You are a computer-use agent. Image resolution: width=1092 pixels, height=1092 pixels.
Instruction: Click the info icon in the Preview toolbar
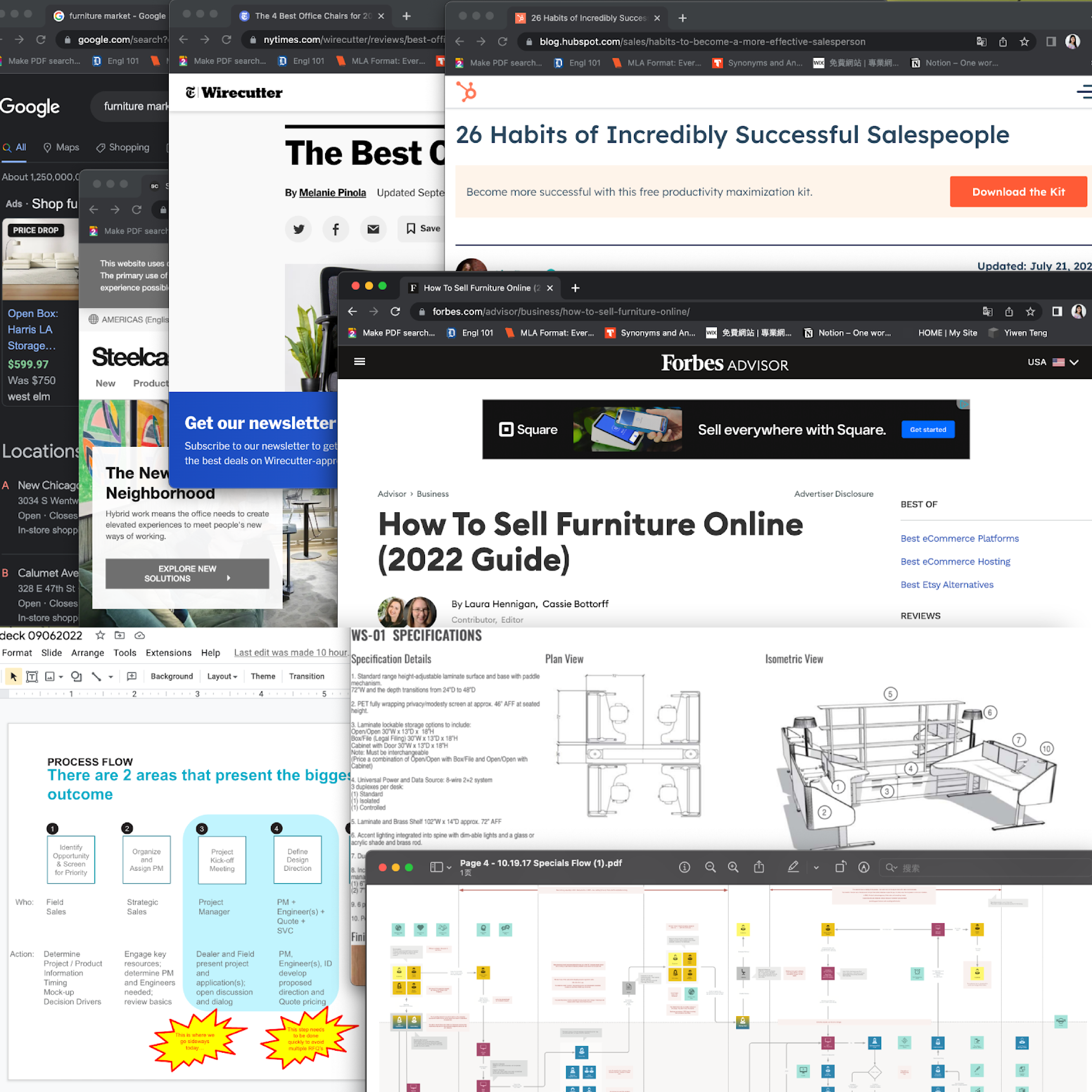coord(684,867)
